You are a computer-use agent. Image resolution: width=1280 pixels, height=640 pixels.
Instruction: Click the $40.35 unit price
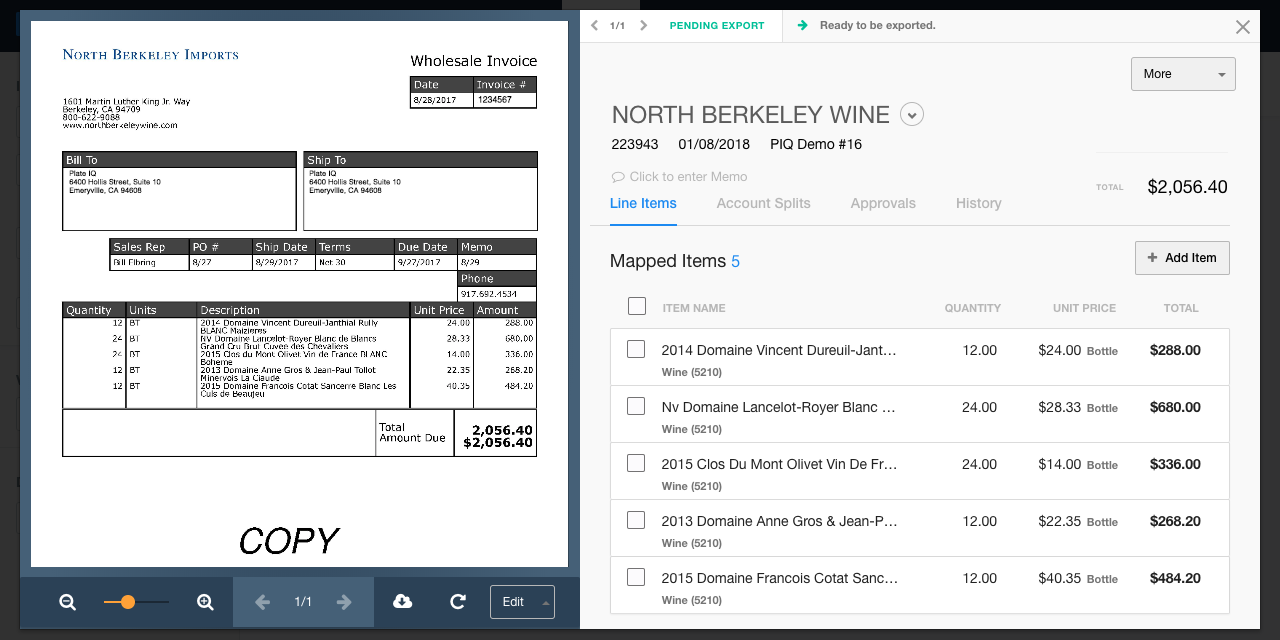tap(1059, 578)
